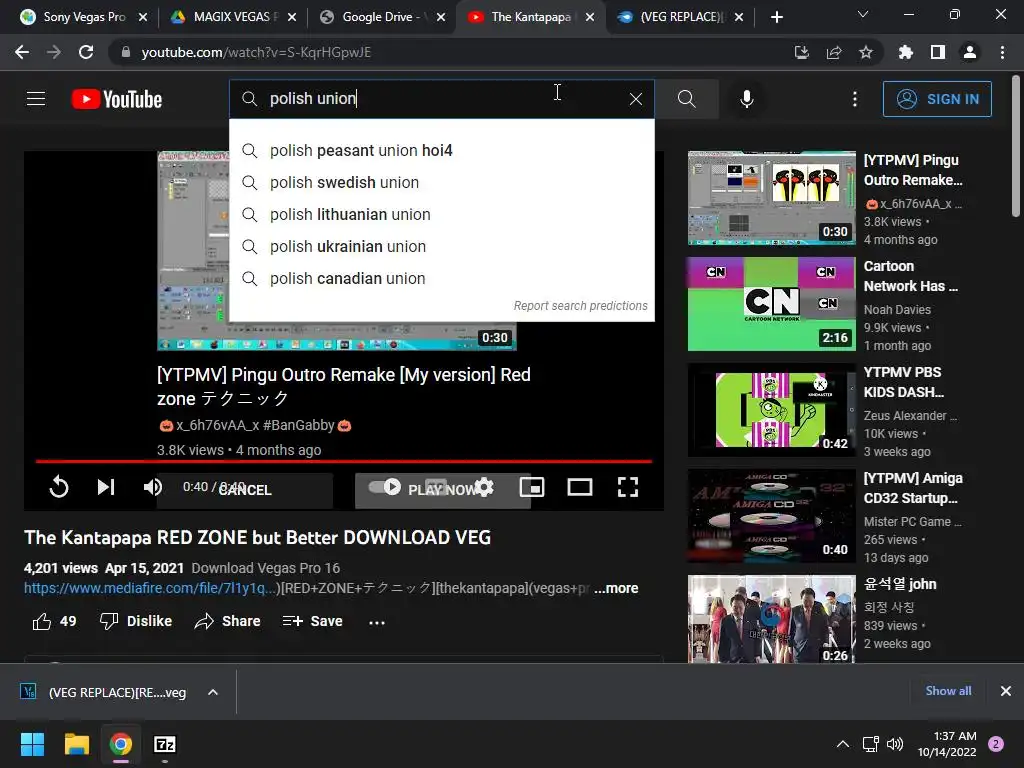This screenshot has width=1024, height=768.
Task: Open the player settings gear
Action: (484, 487)
